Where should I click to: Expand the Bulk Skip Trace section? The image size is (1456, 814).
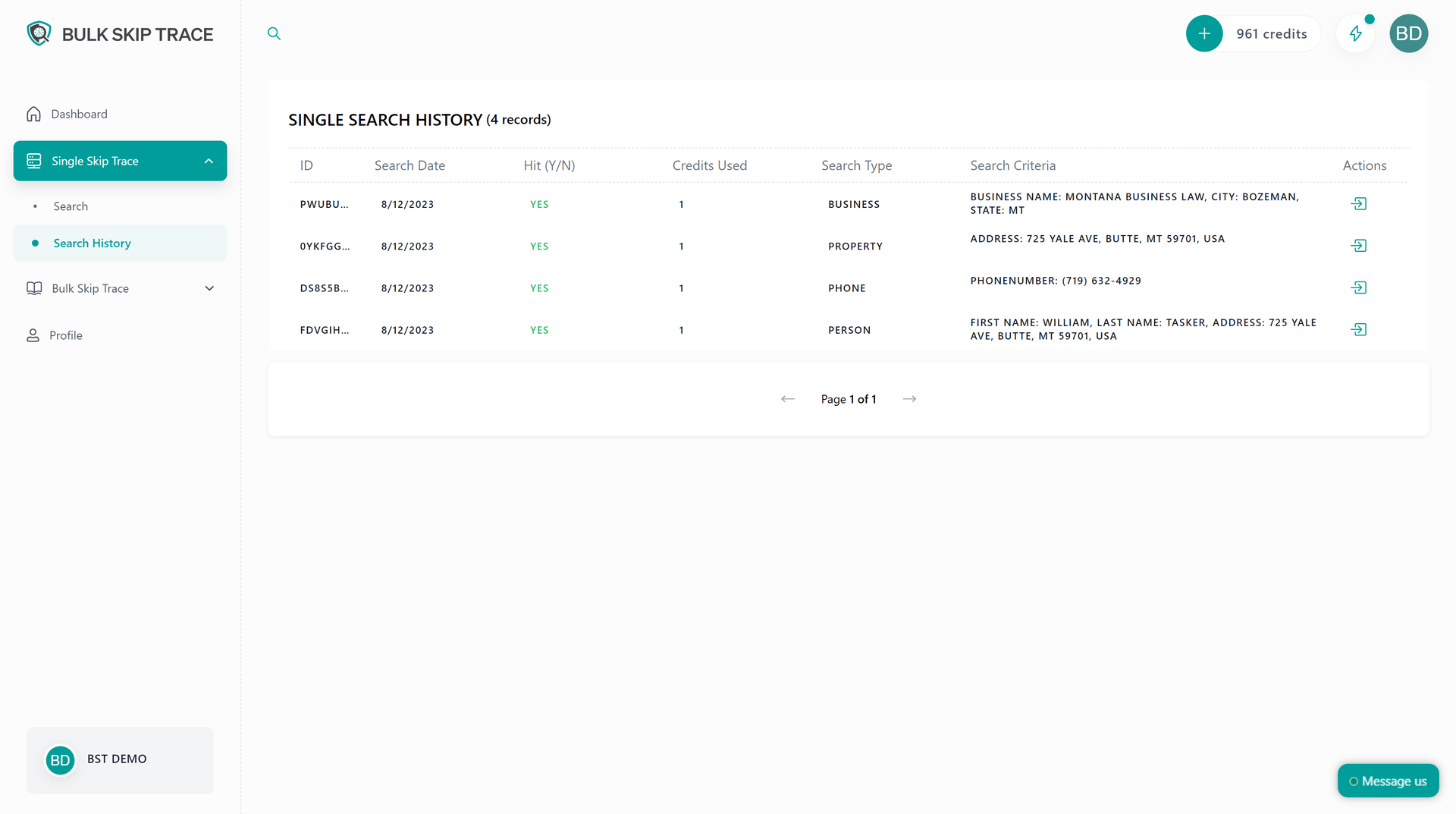coord(209,288)
